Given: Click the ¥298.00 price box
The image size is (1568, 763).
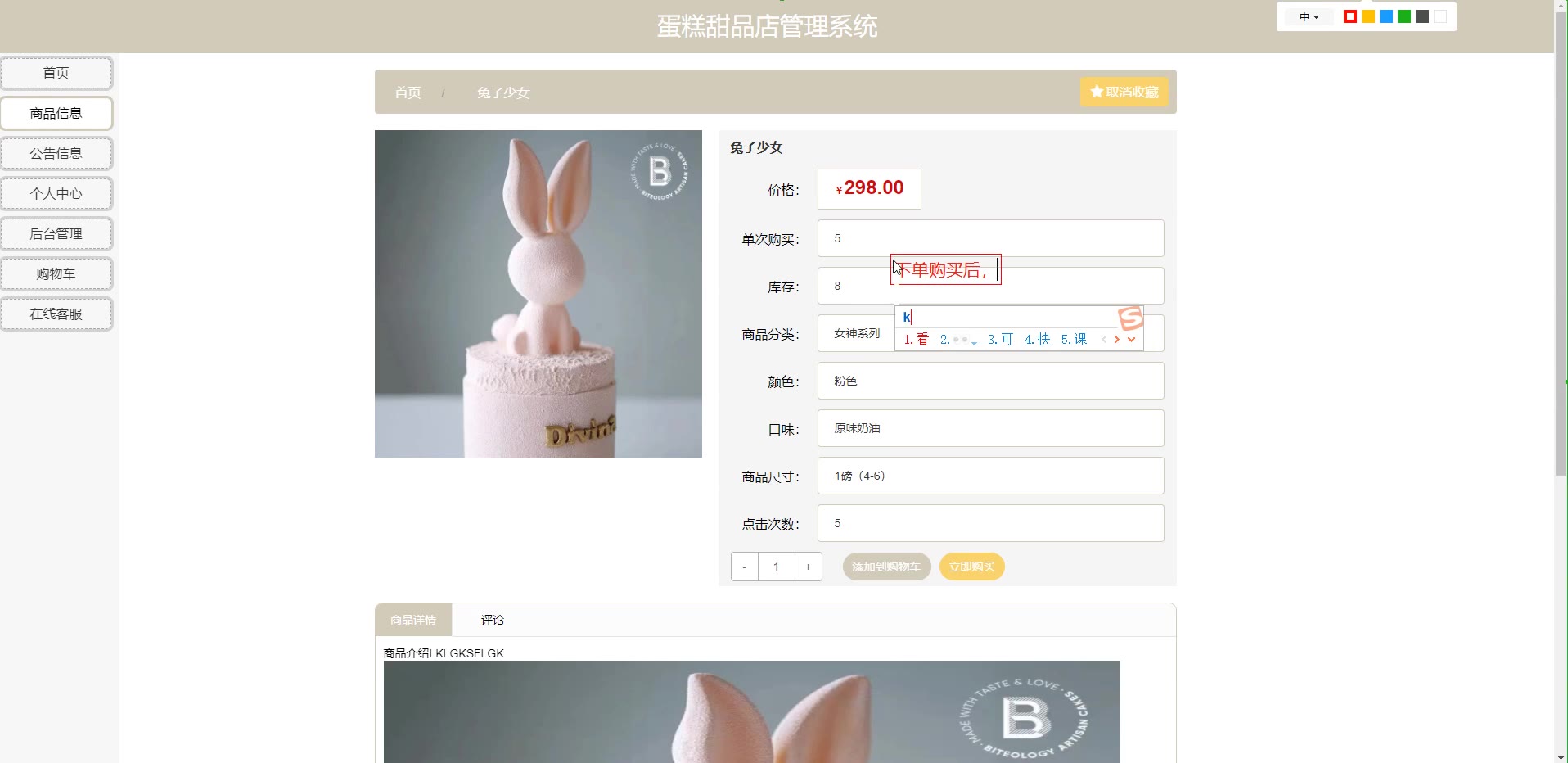Looking at the screenshot, I should [x=869, y=189].
